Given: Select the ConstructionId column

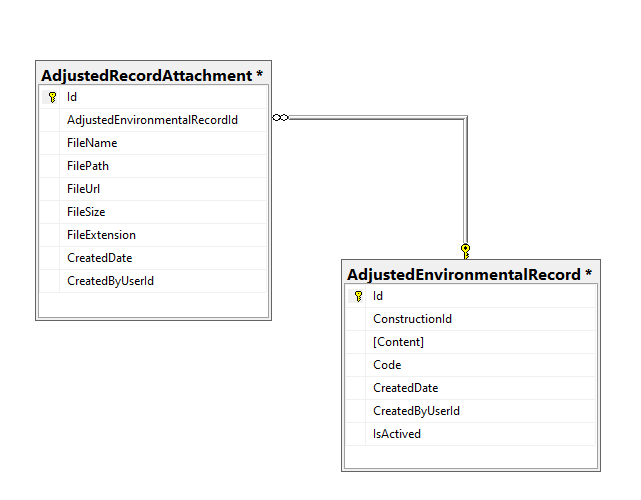Looking at the screenshot, I should [x=412, y=319].
